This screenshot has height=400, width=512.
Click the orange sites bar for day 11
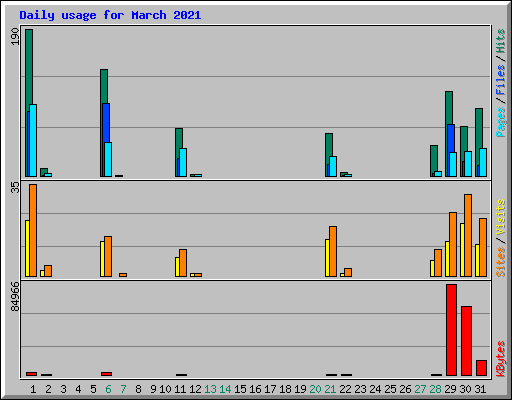click(x=183, y=263)
